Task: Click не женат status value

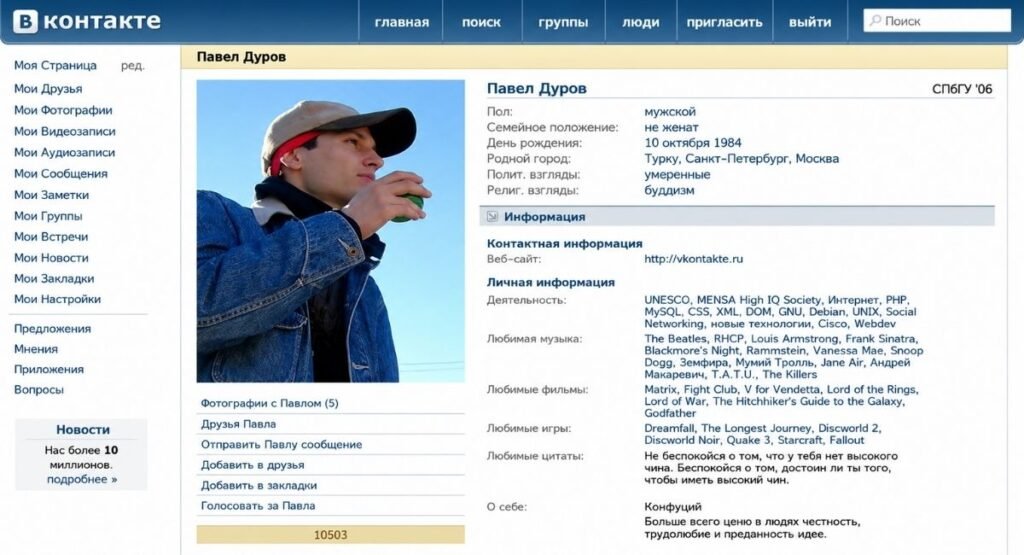Action: pyautogui.click(x=671, y=127)
